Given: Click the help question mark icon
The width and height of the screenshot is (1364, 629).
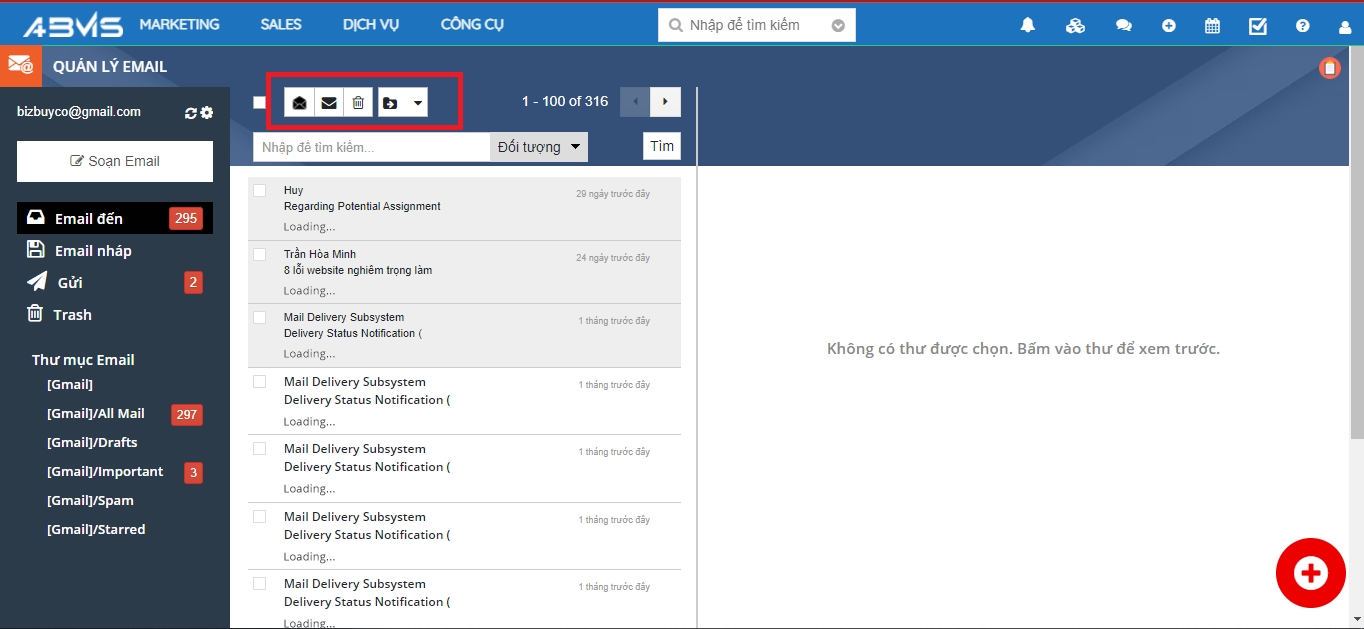Looking at the screenshot, I should (1302, 26).
